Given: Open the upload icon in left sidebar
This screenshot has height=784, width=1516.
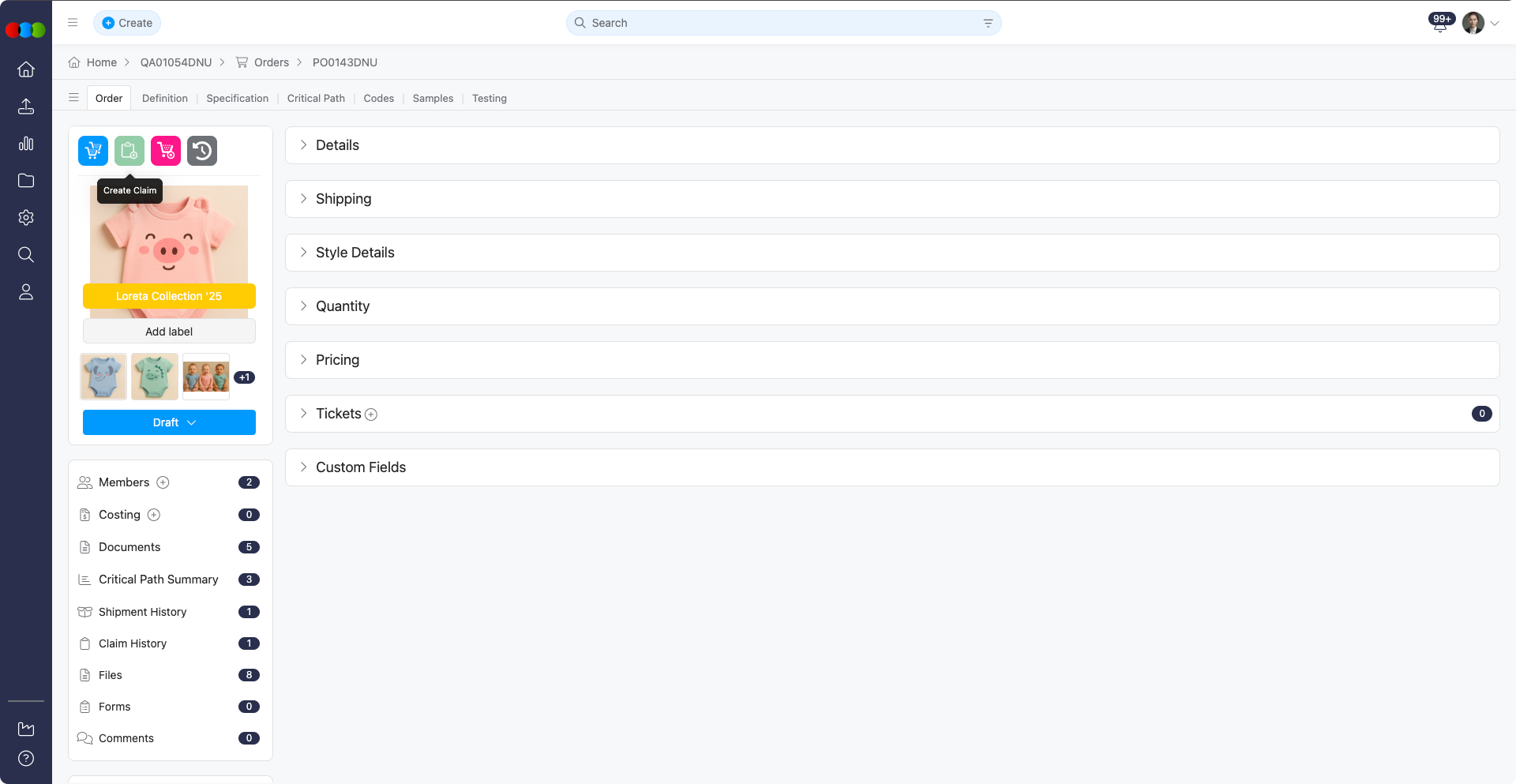Looking at the screenshot, I should (x=26, y=107).
